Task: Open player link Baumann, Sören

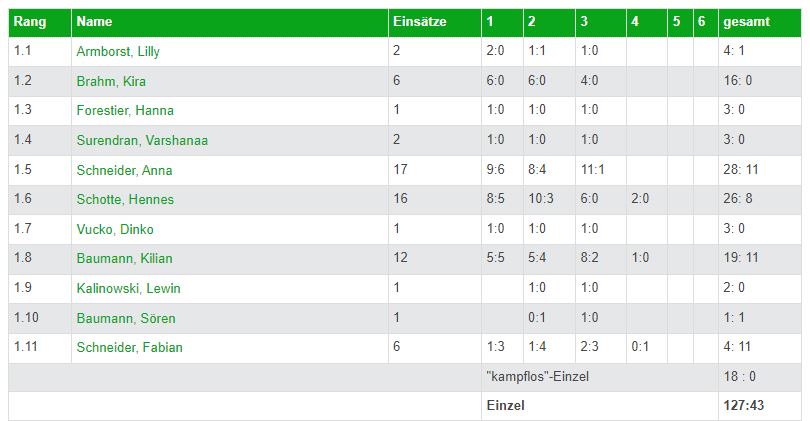Action: (126, 318)
